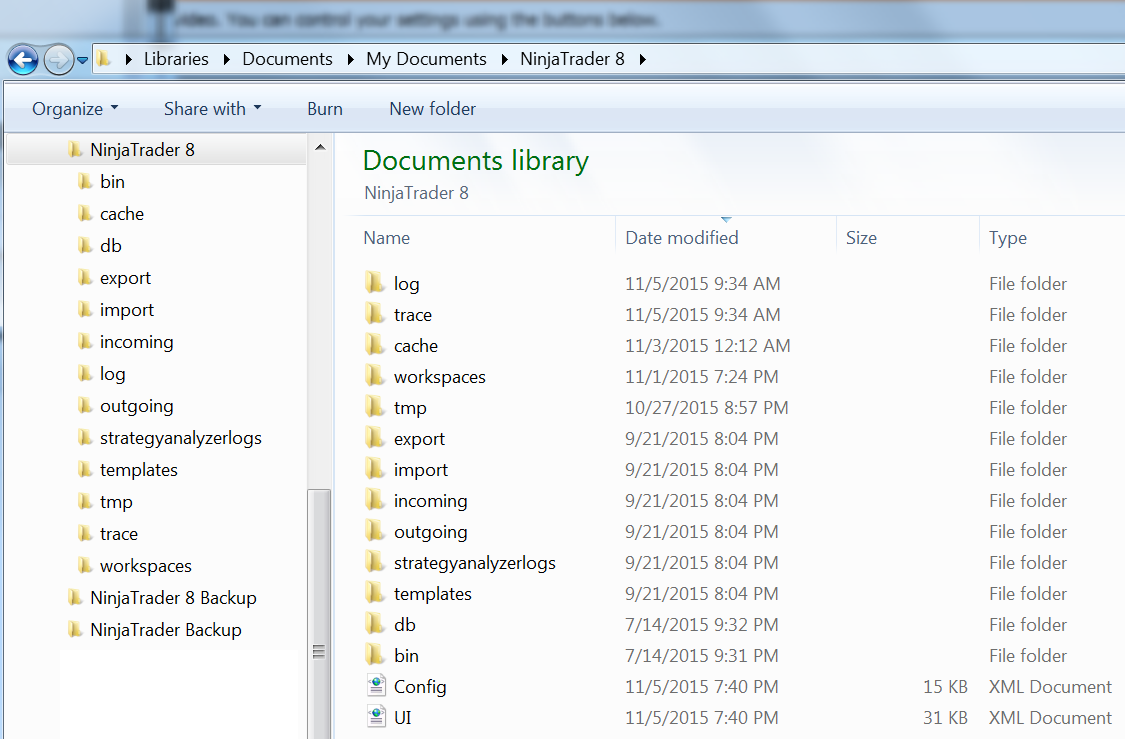Select NinjaTrader 8 in the navigation tree
Viewport: 1127px width, 739px height.
coord(142,150)
